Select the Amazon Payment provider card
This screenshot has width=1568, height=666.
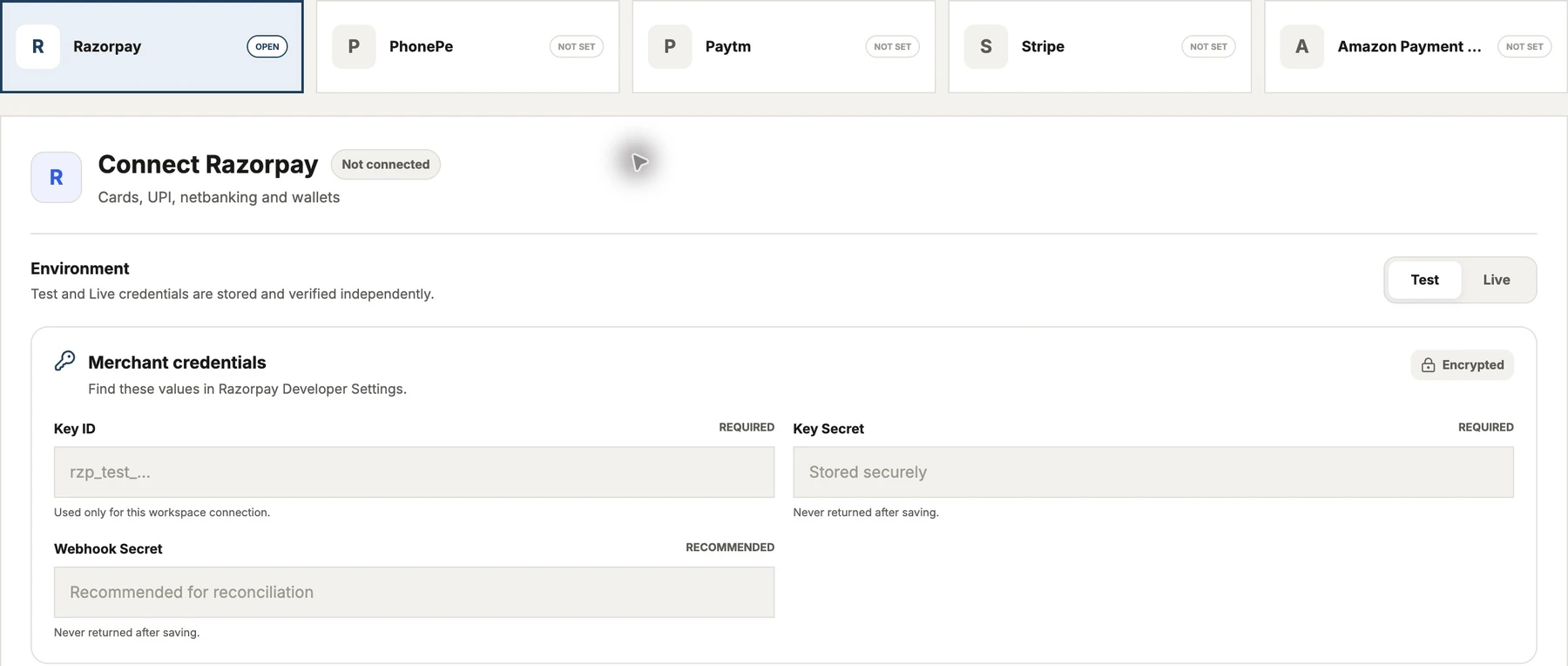1416,46
